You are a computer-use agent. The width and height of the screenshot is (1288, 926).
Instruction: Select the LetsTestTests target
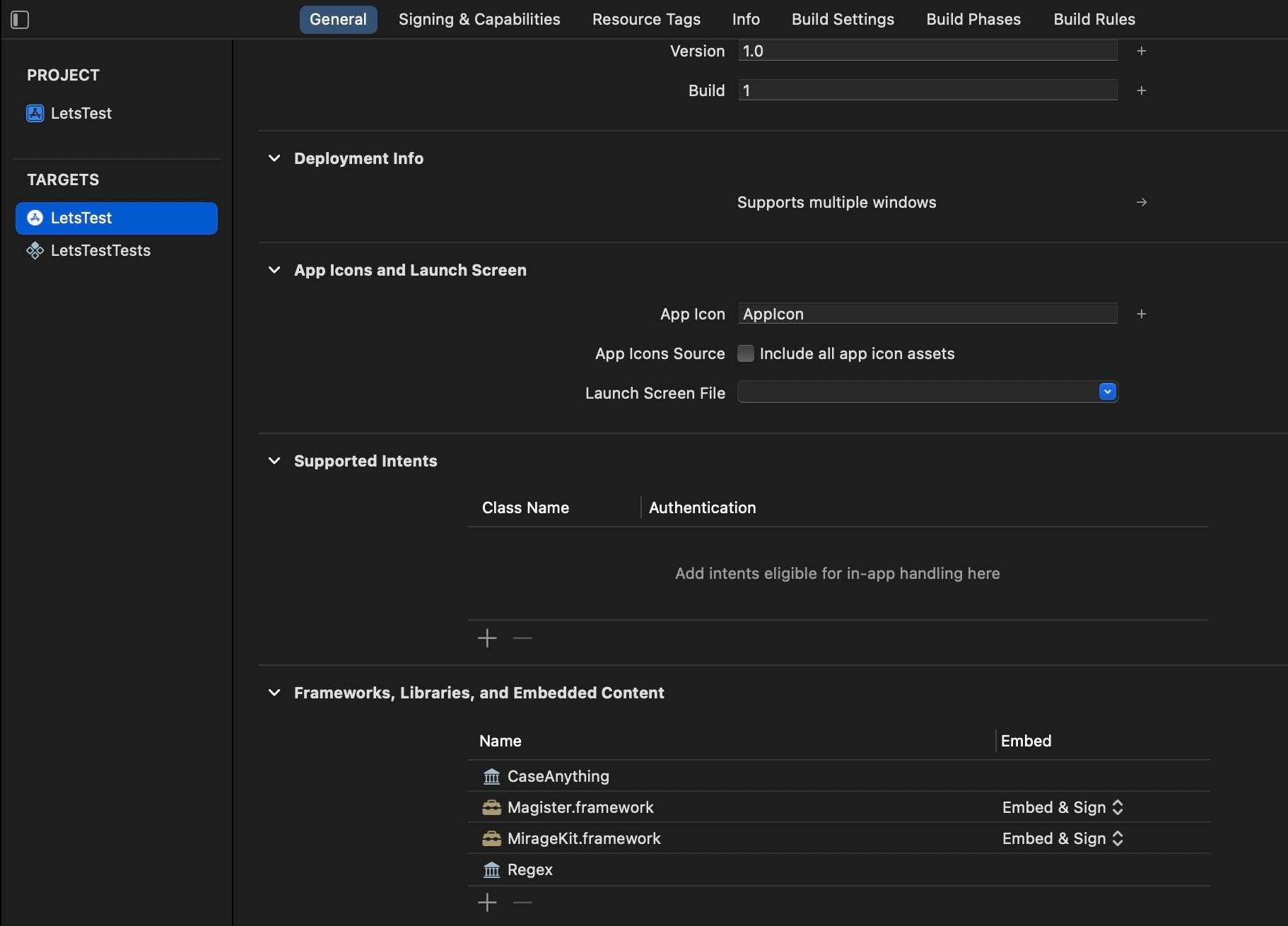point(100,250)
